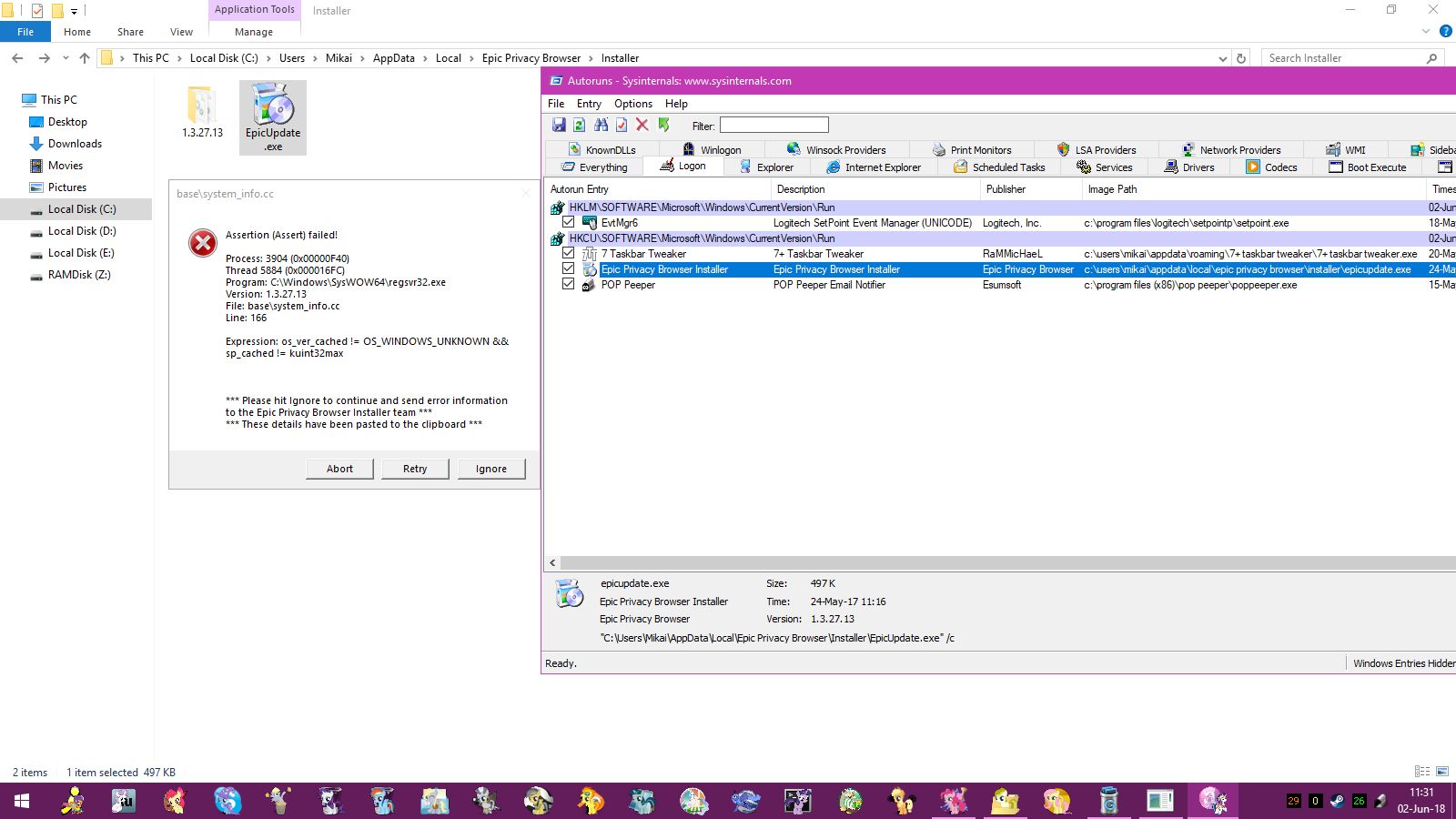
Task: Click the Properties icon in Explorer title bar
Action: pyautogui.click(x=37, y=11)
